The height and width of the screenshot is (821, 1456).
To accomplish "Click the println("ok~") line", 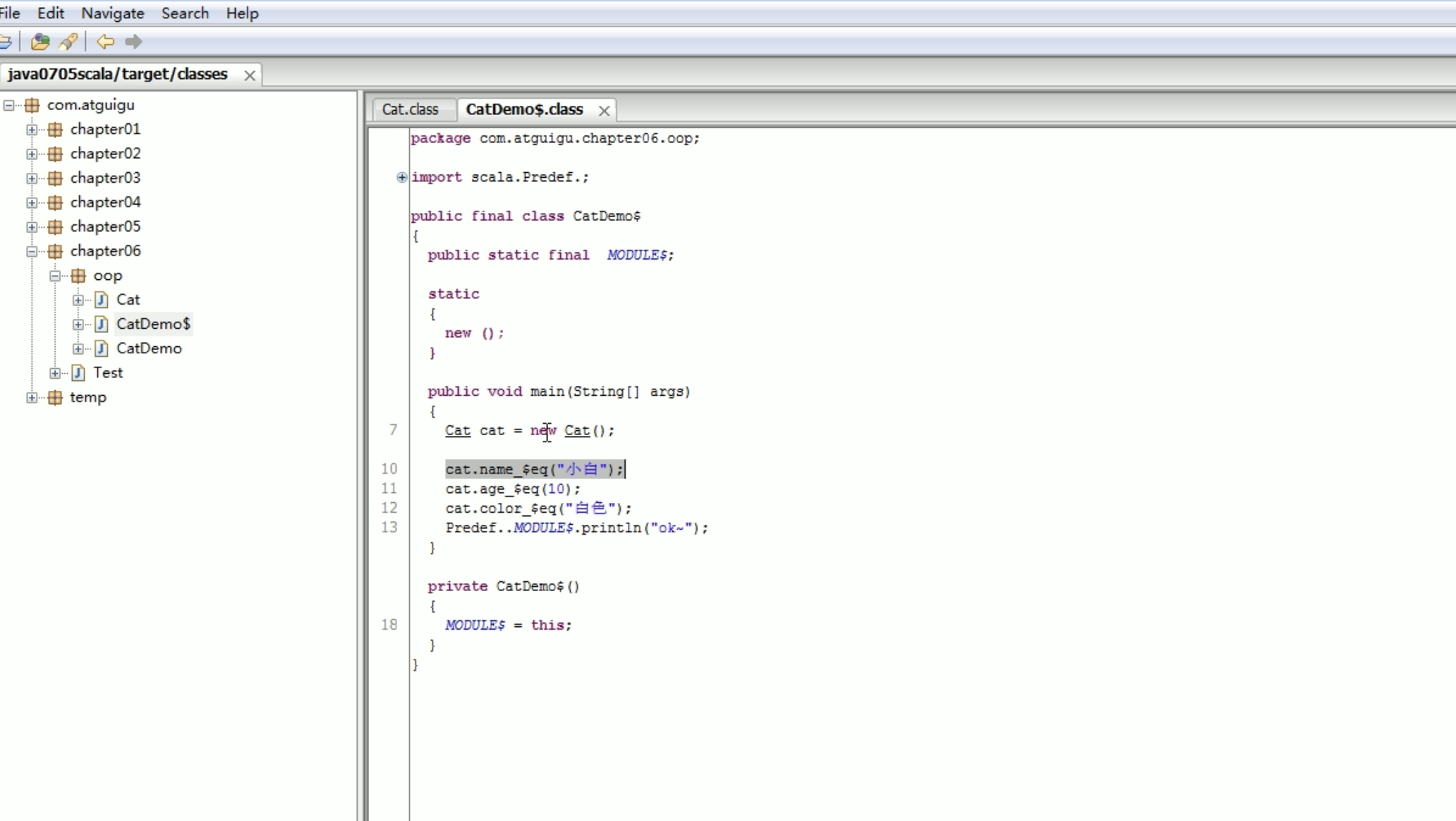I will pyautogui.click(x=576, y=528).
